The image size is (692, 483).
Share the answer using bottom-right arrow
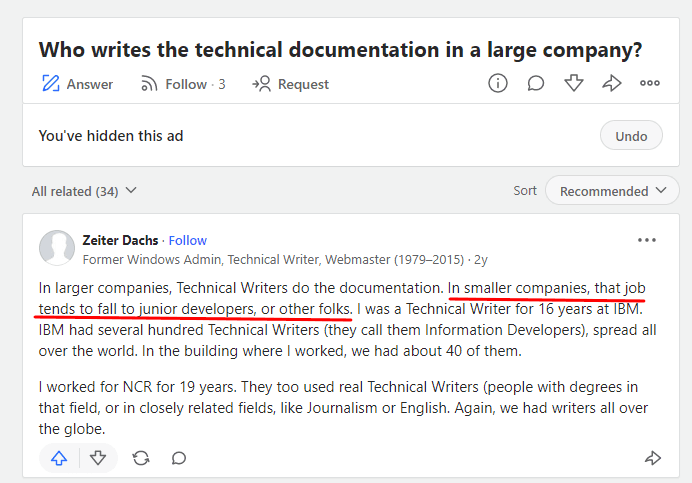click(653, 458)
